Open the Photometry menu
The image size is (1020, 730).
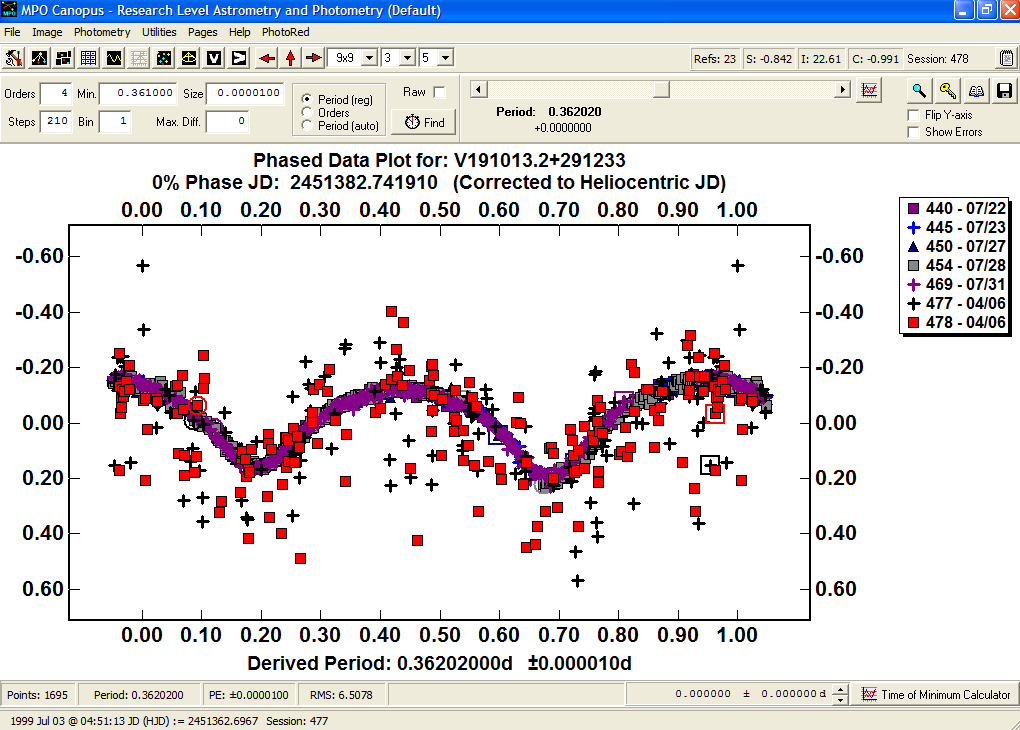[x=101, y=32]
